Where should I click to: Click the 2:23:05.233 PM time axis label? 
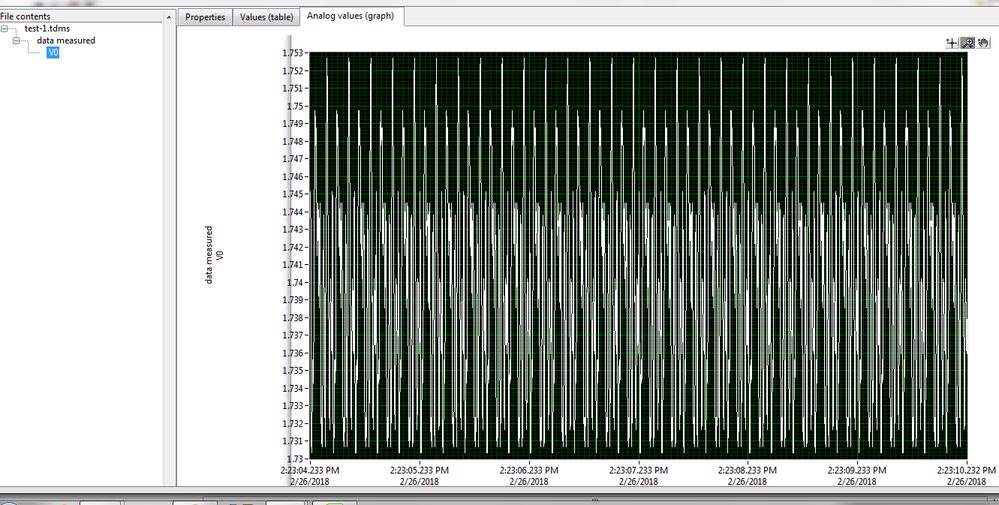[419, 470]
